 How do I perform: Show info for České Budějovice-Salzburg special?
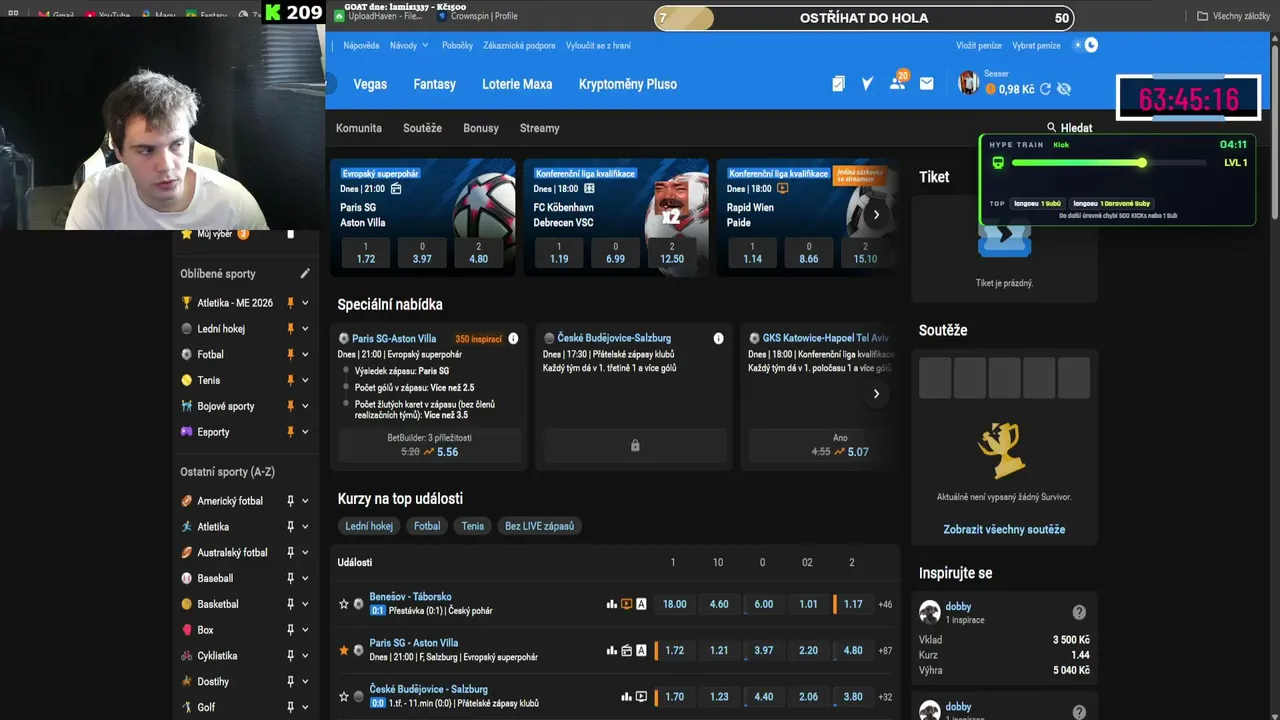click(718, 339)
